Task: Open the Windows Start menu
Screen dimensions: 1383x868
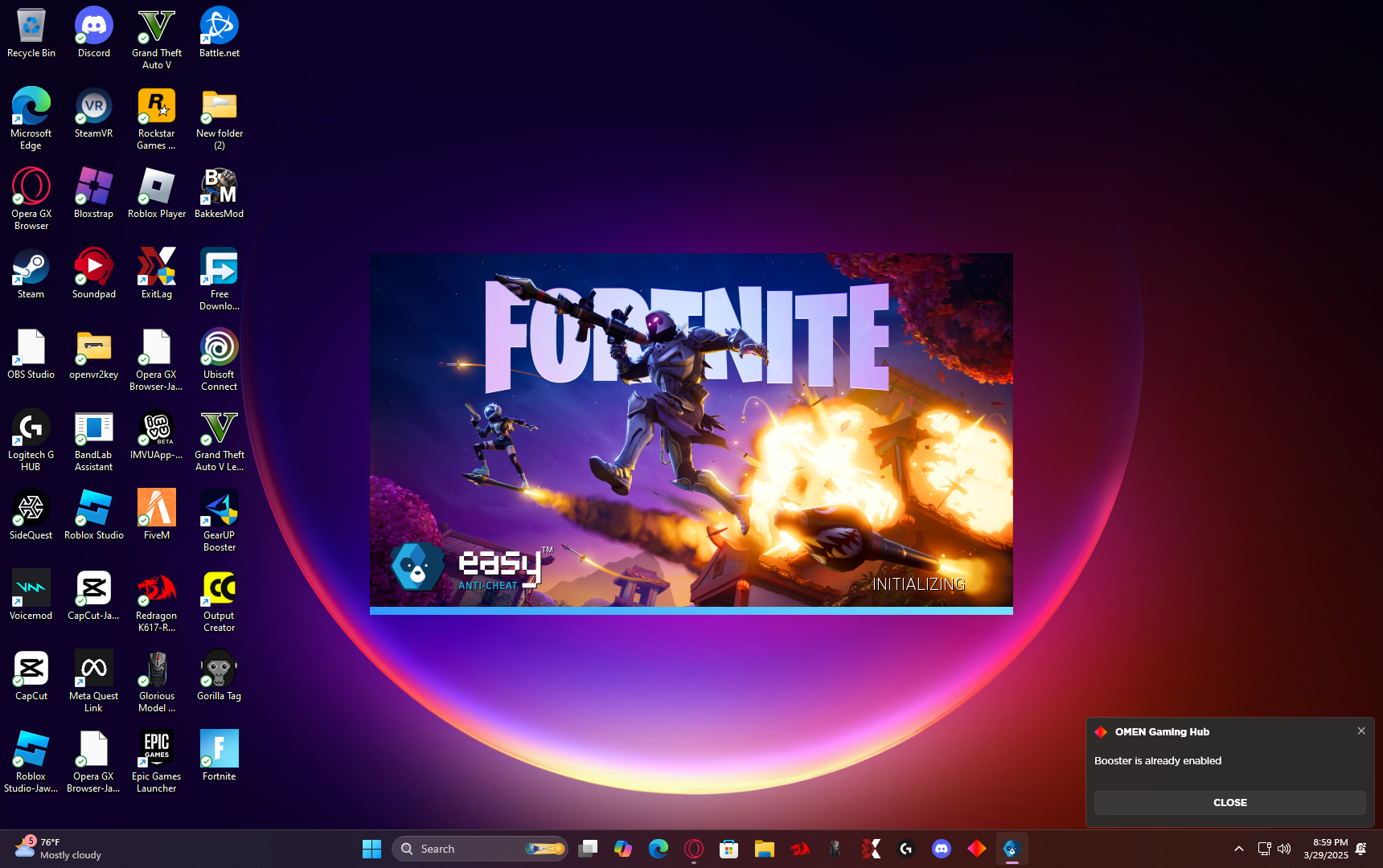Action: coord(371,849)
